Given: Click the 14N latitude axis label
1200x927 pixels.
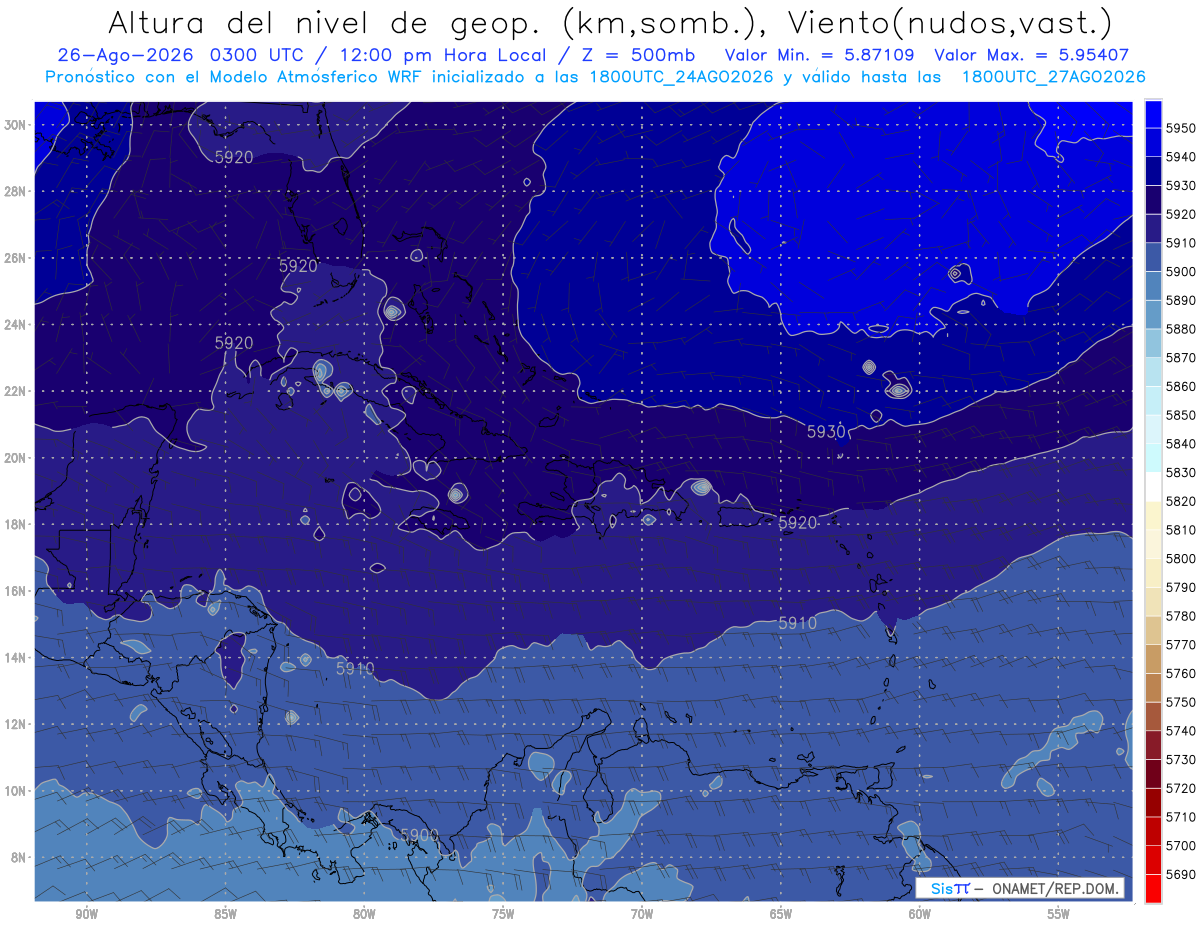Looking at the screenshot, I should click(17, 658).
